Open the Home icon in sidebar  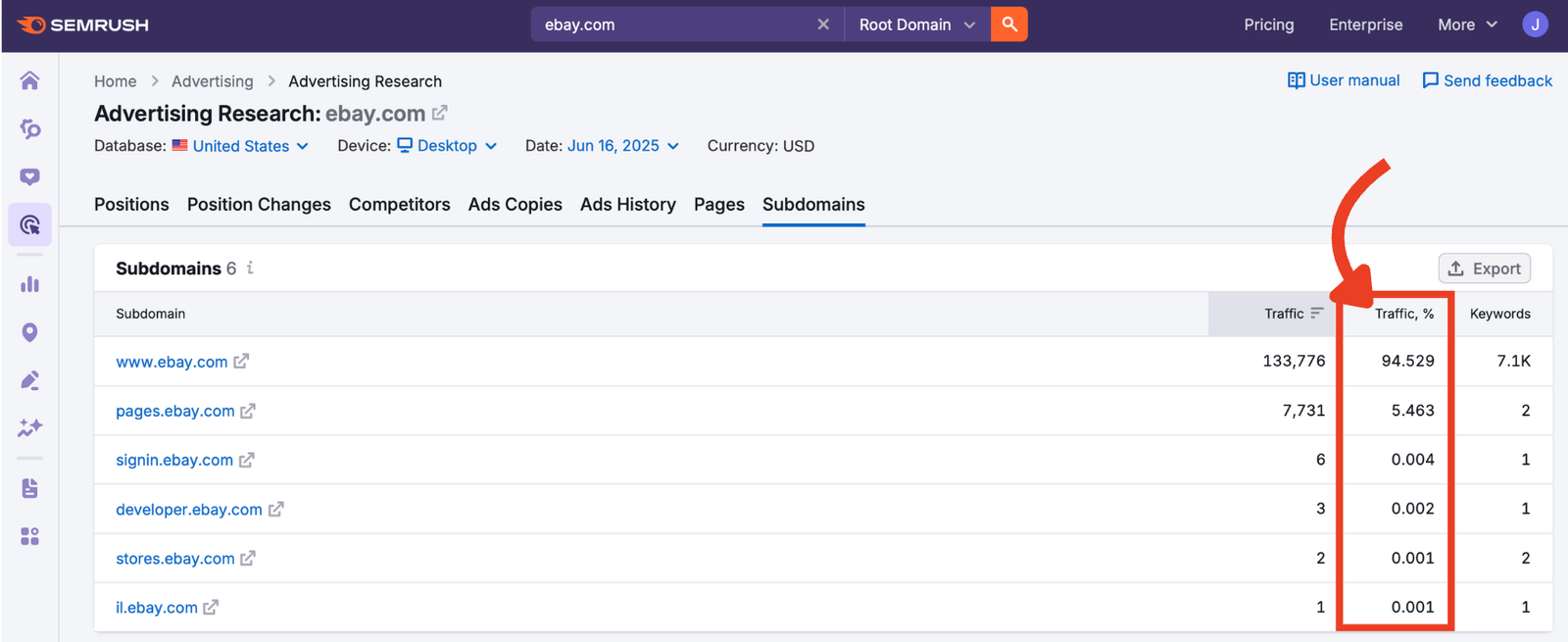click(x=29, y=80)
